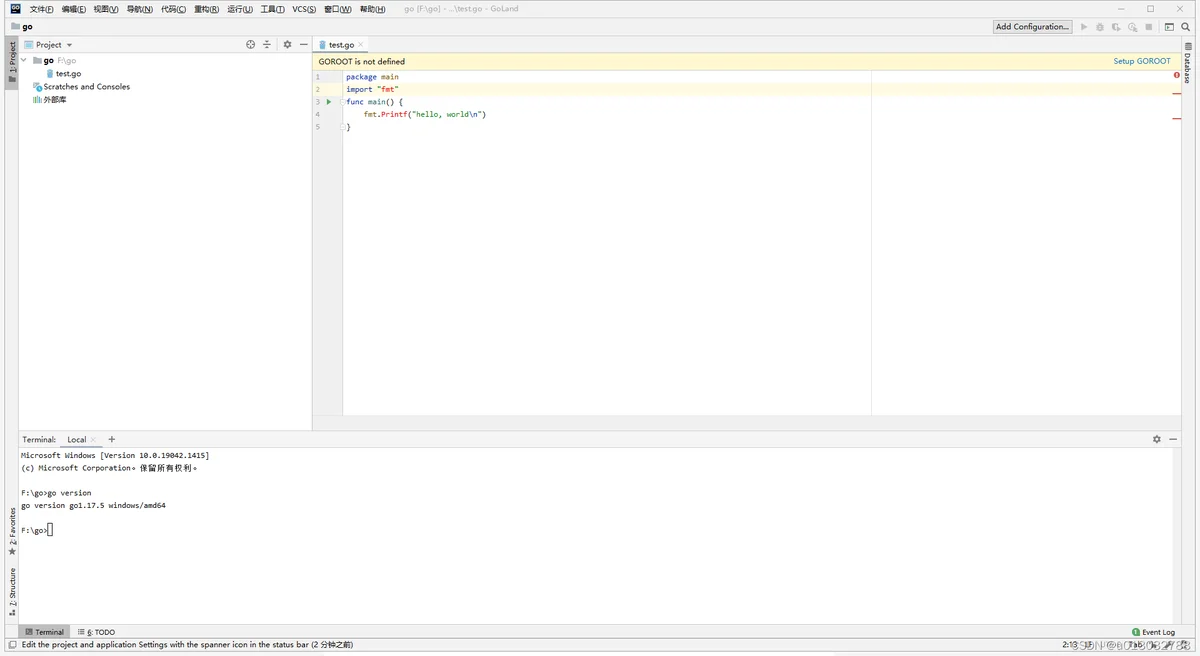Select Scratches and Consoles node
Viewport: 1200px width, 656px height.
(x=81, y=87)
